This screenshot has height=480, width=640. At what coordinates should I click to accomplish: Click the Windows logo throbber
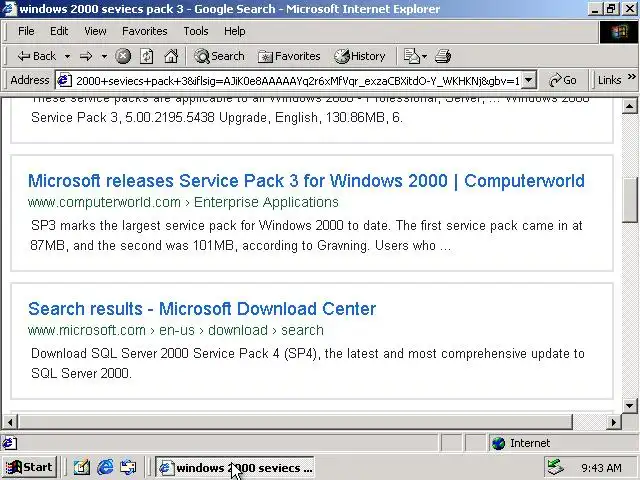(619, 32)
